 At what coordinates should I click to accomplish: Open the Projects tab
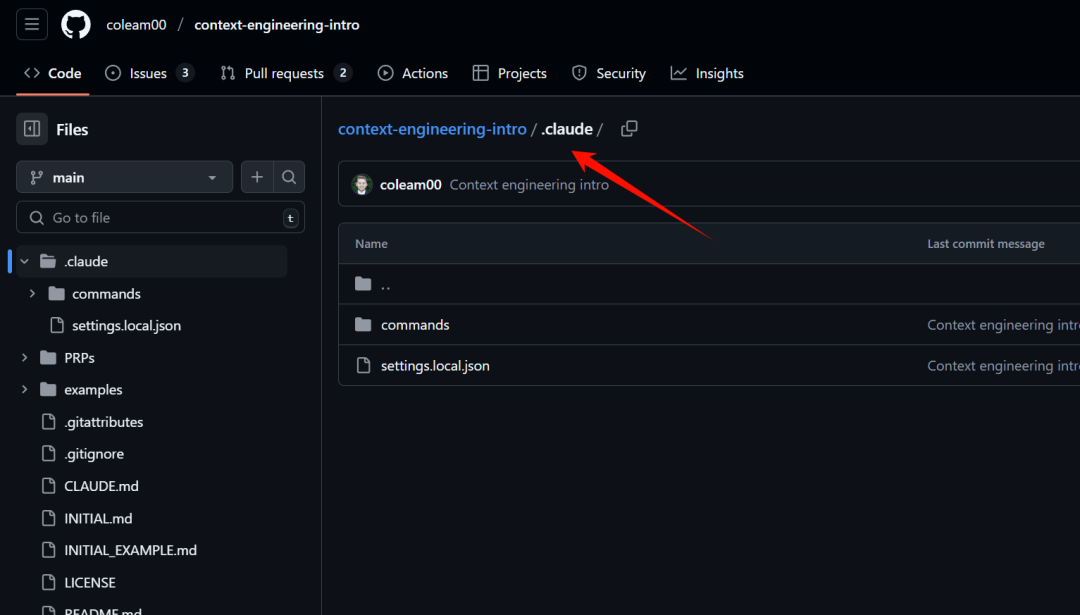tap(510, 73)
